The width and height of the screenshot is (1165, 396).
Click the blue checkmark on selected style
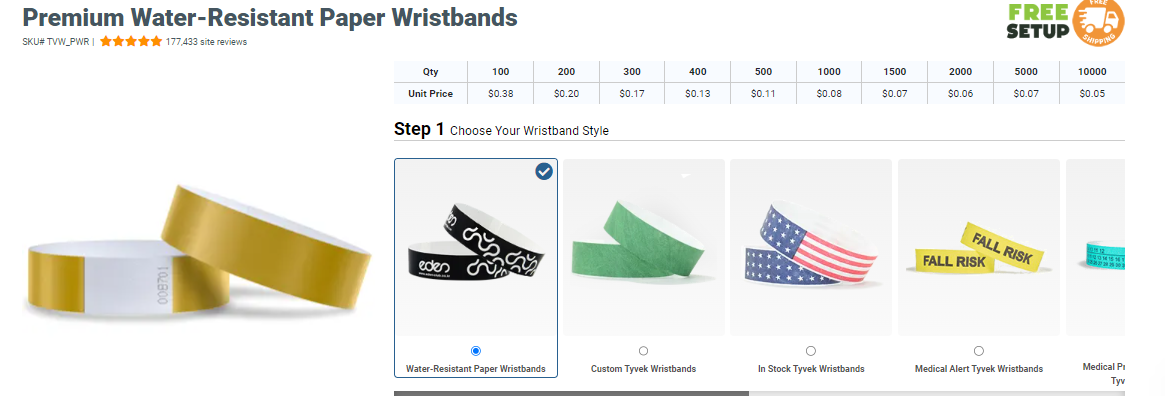pyautogui.click(x=544, y=172)
